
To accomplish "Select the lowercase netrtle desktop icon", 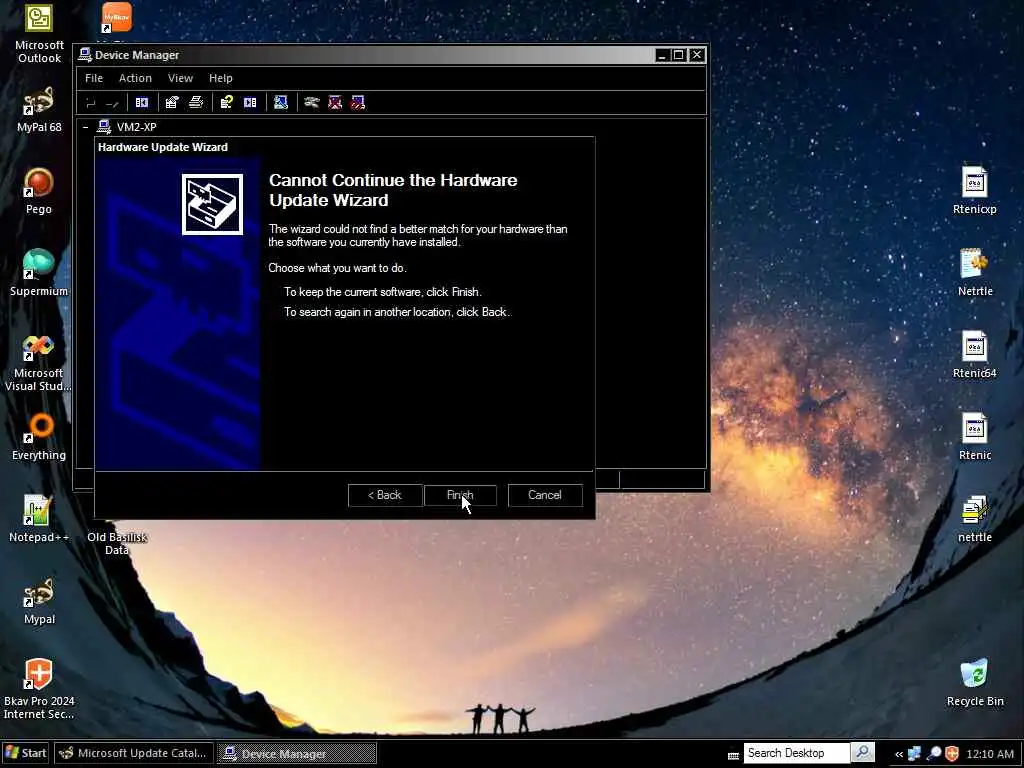I will pos(974,519).
